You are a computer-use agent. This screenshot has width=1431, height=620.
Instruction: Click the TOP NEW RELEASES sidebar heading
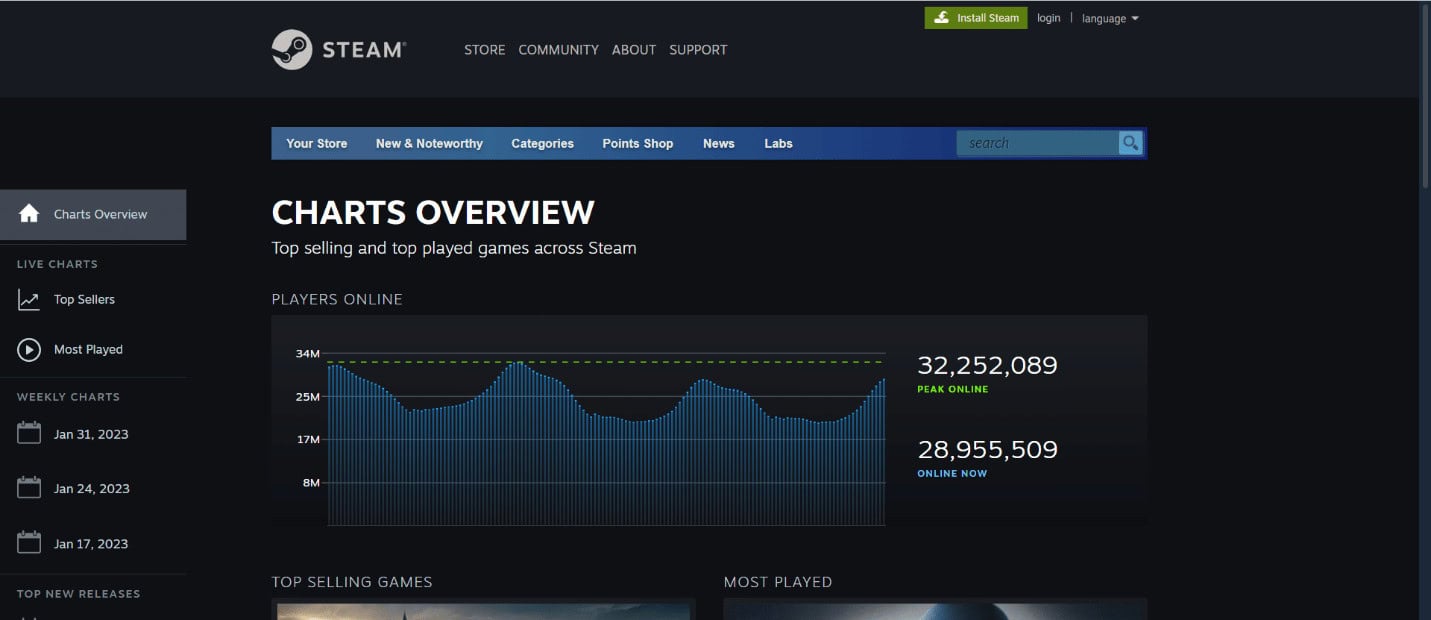tap(78, 594)
